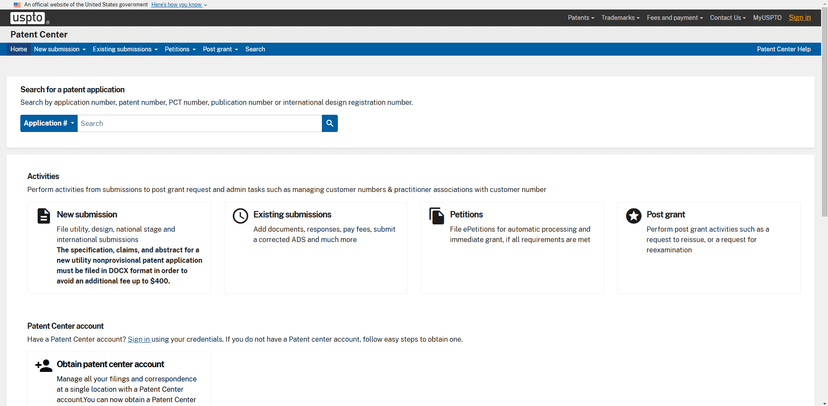Image resolution: width=828 pixels, height=406 pixels.
Task: Expand the Patents header menu
Action: [581, 18]
